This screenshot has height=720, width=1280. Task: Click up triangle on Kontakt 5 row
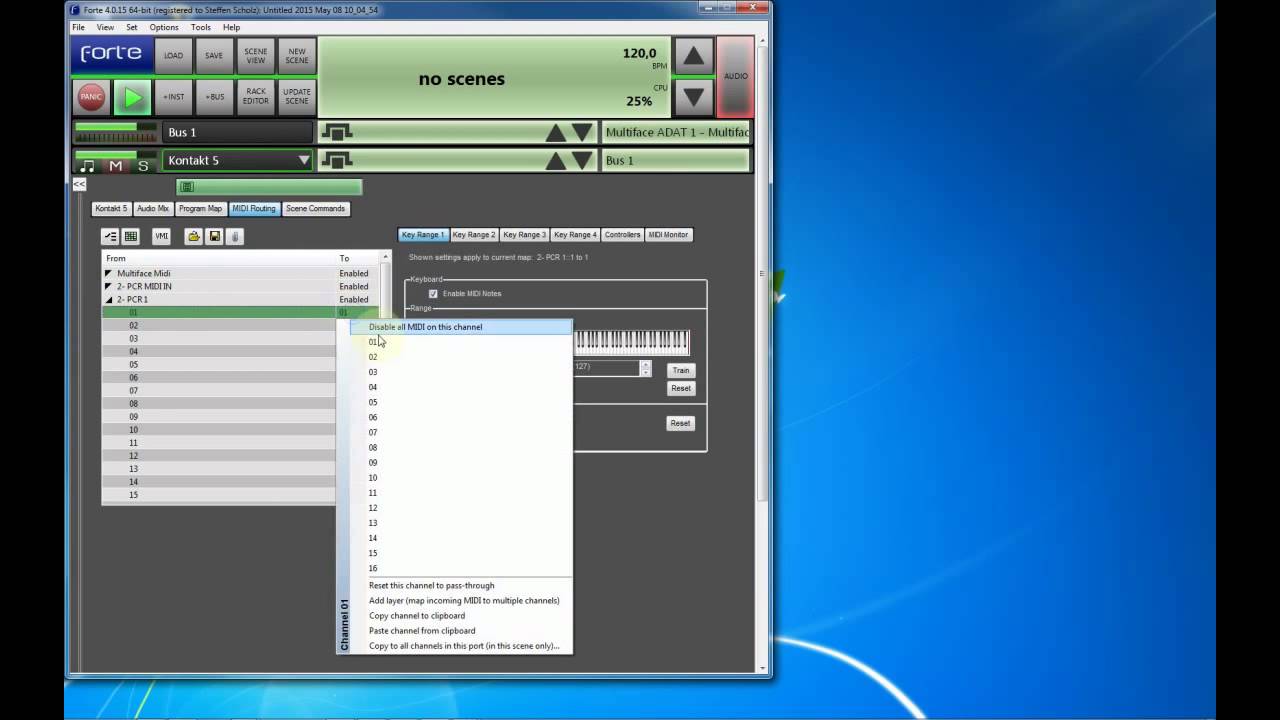coord(556,161)
